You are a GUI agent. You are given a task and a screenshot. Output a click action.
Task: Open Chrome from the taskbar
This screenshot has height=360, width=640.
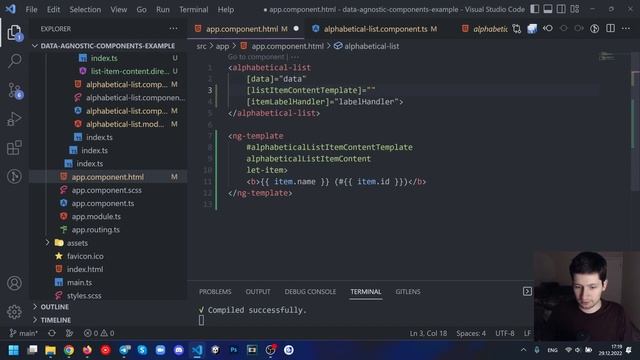(x=69, y=350)
